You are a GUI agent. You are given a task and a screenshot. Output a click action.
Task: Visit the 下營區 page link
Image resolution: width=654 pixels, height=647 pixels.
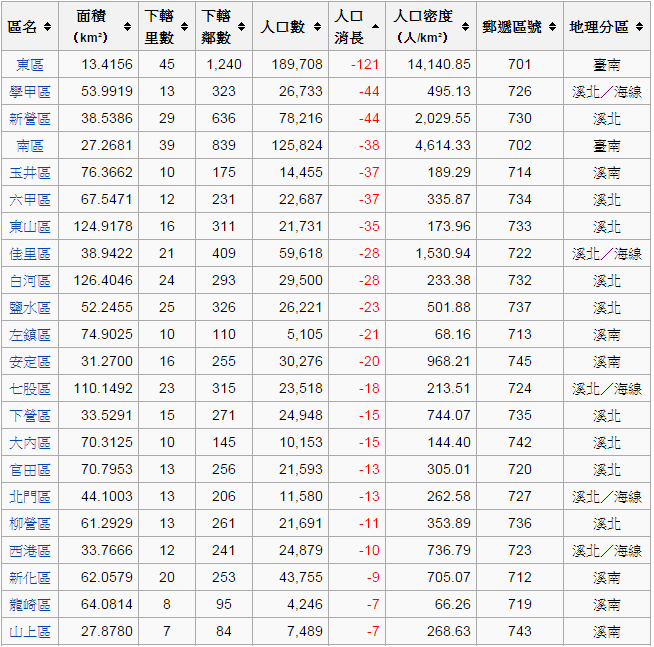tap(30, 415)
